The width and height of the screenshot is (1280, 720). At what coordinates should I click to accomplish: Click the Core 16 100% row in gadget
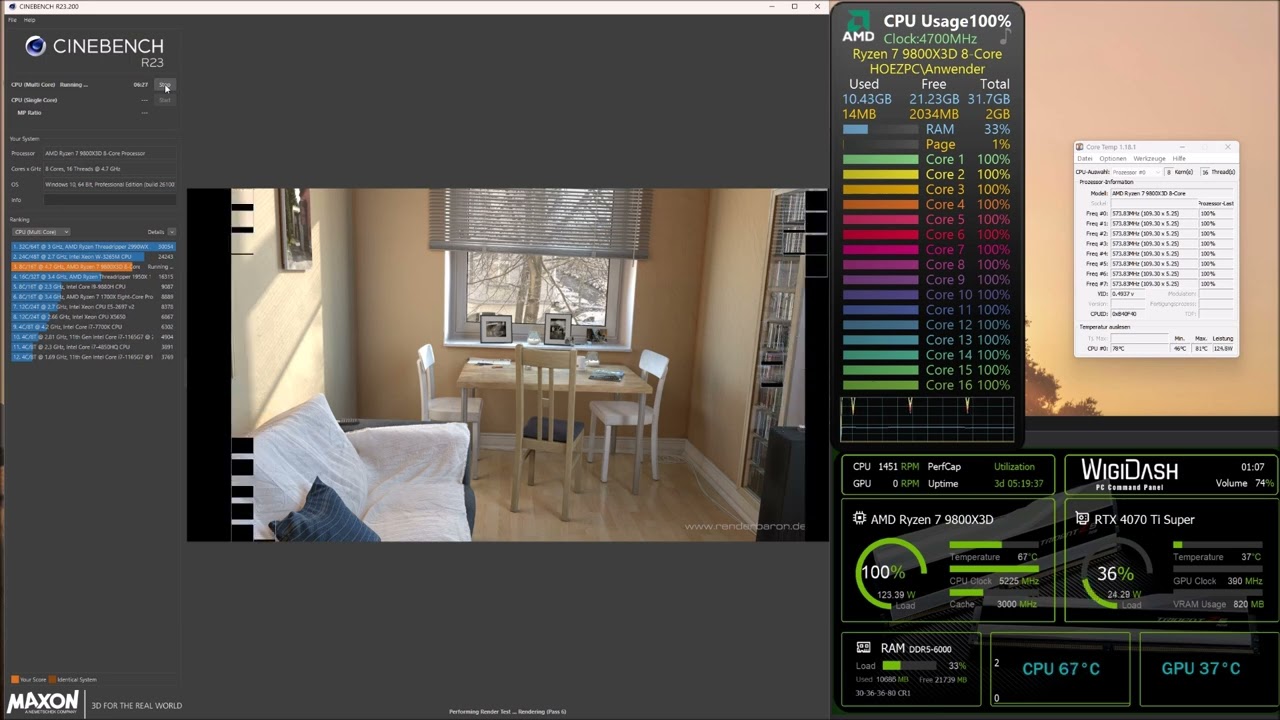point(927,385)
